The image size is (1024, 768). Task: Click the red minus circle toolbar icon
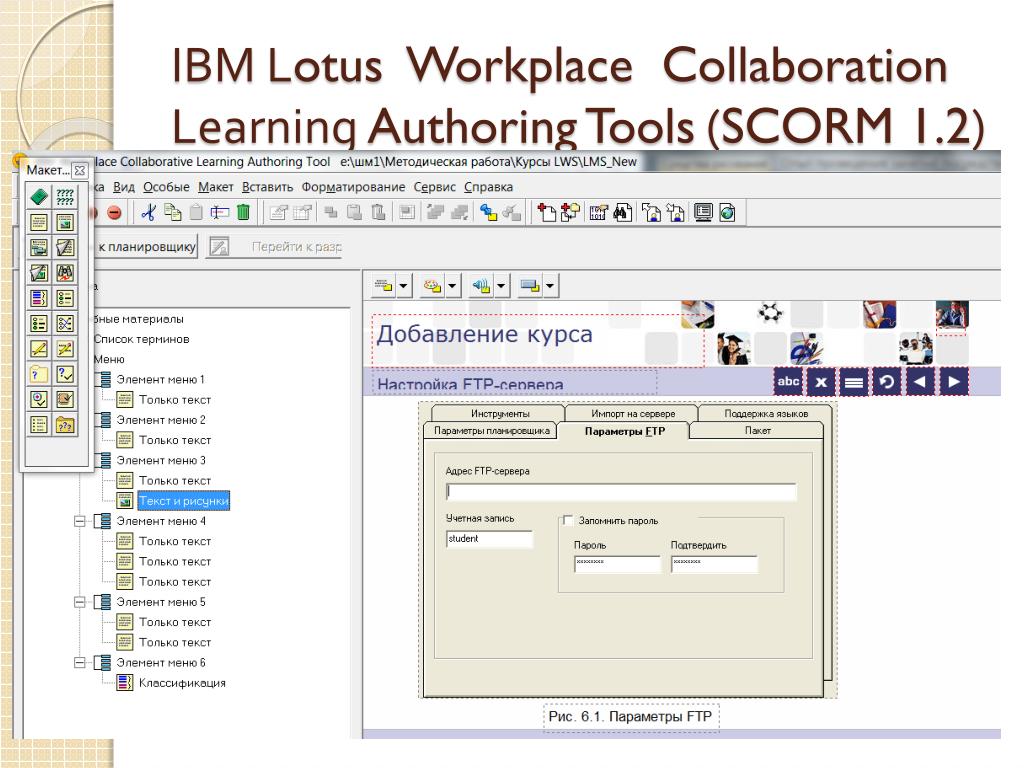click(114, 212)
